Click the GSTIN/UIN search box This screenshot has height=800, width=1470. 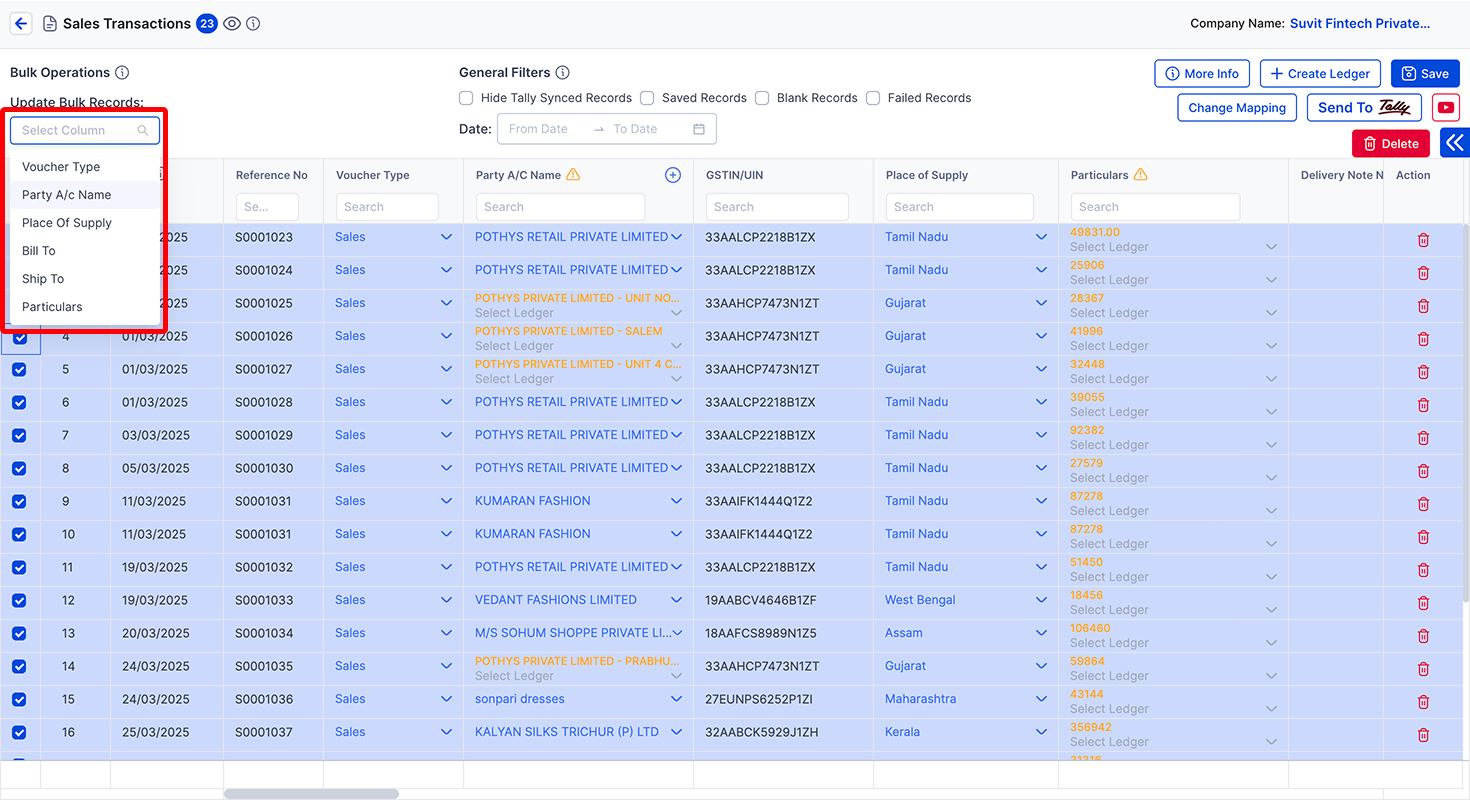(x=777, y=207)
